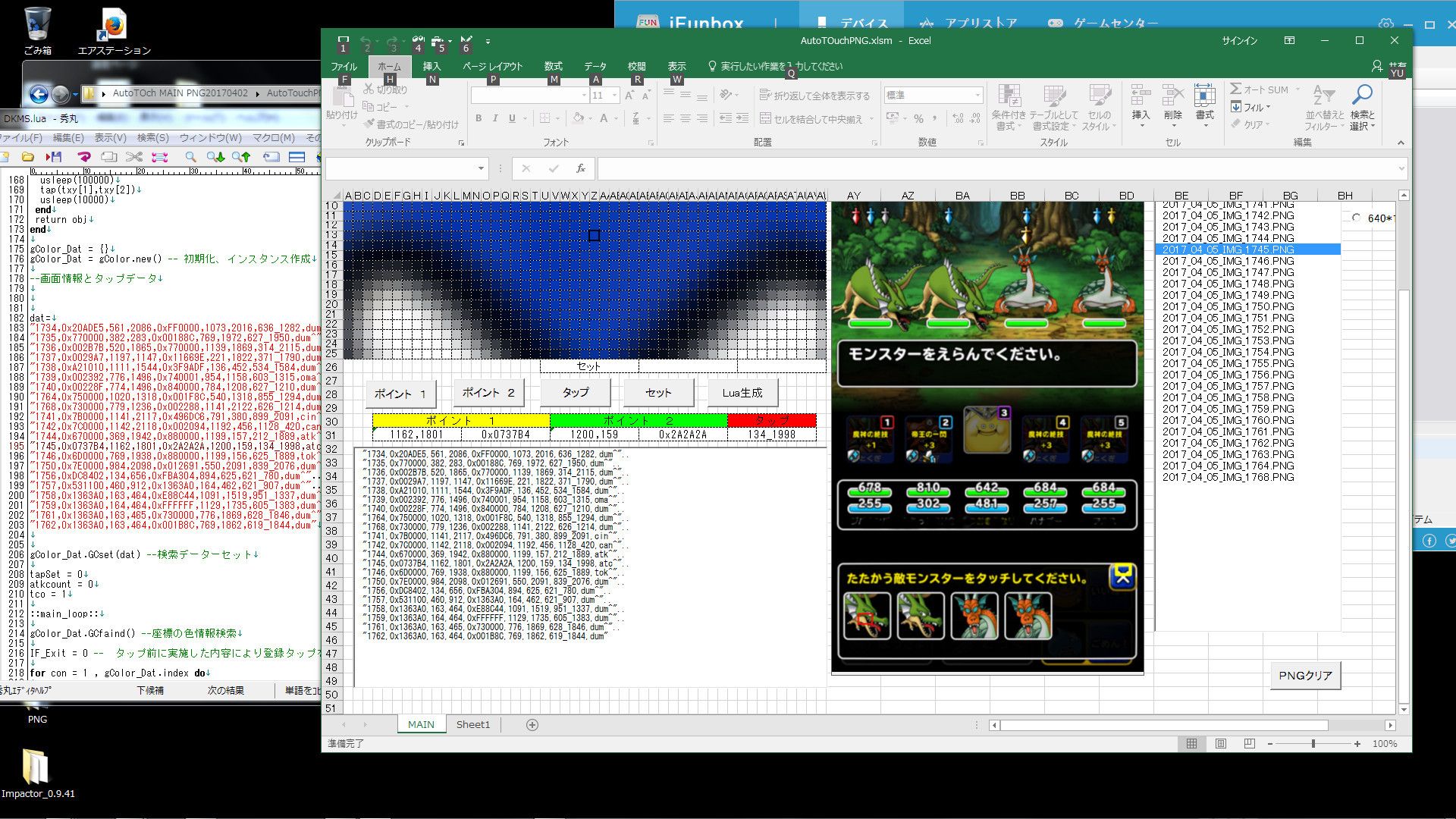Click the open folder icon in Hidemaru toolbar
The image size is (1456, 819).
coord(27,157)
